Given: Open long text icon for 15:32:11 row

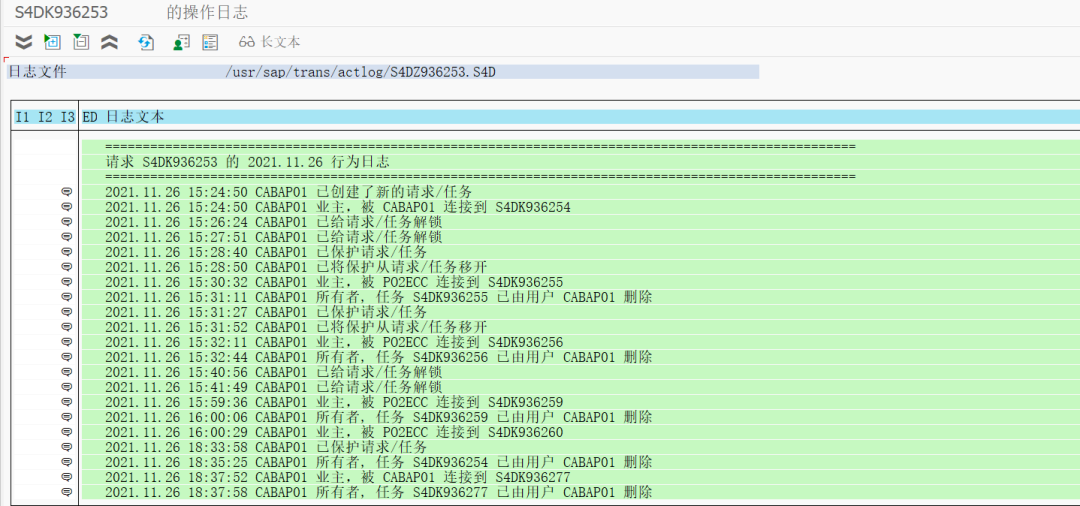Looking at the screenshot, I should (67, 342).
